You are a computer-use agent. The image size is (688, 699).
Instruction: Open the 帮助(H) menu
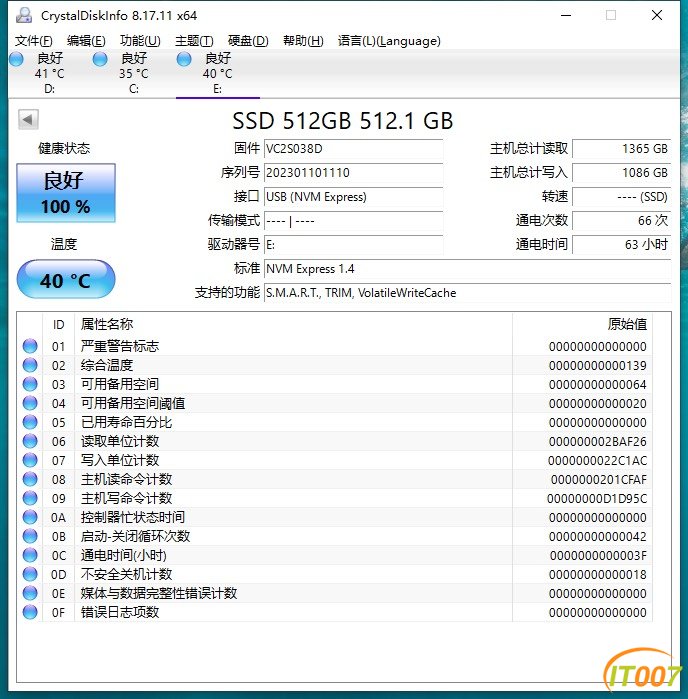coord(303,41)
